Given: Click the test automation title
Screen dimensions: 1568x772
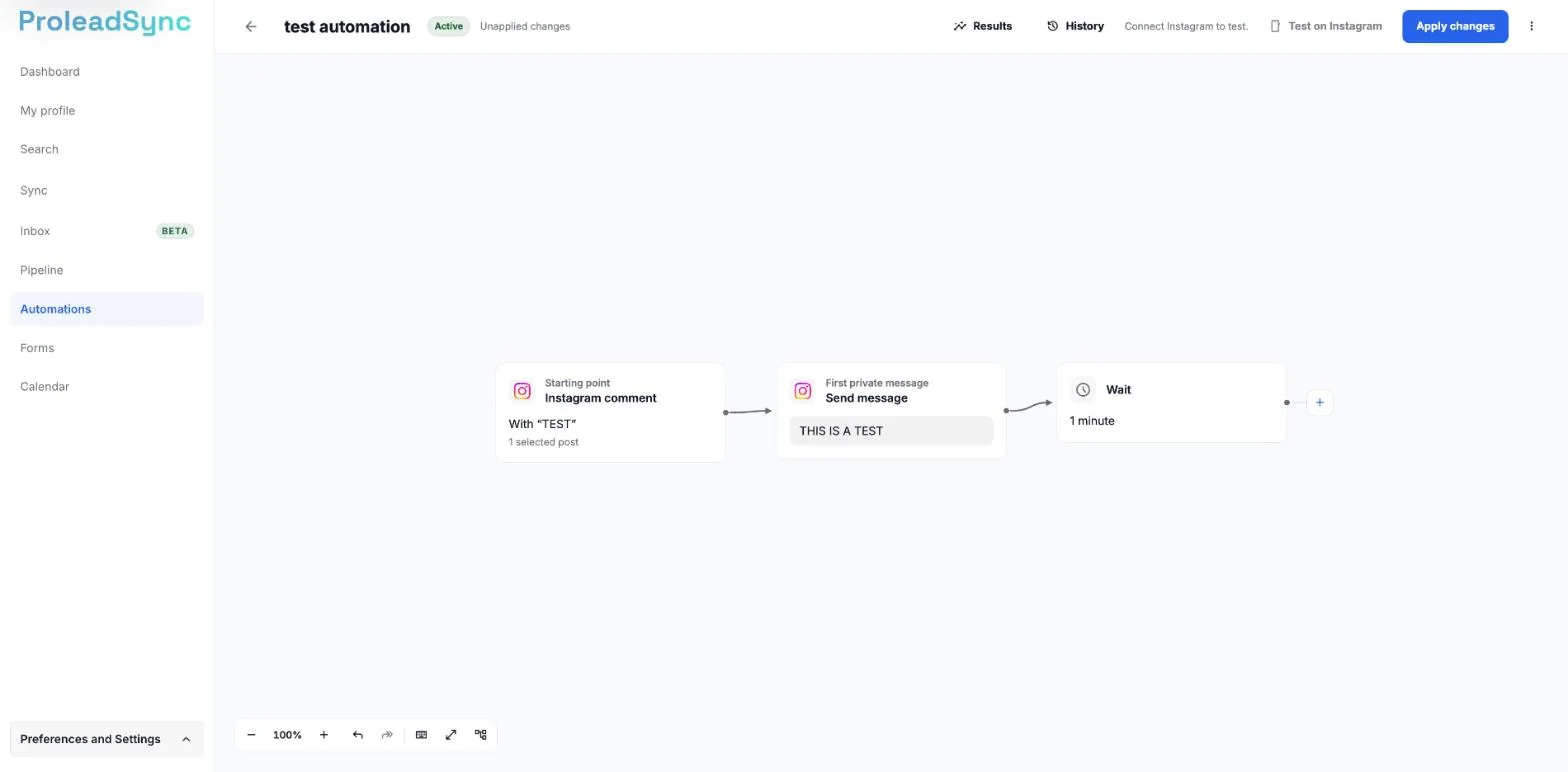Looking at the screenshot, I should [347, 27].
